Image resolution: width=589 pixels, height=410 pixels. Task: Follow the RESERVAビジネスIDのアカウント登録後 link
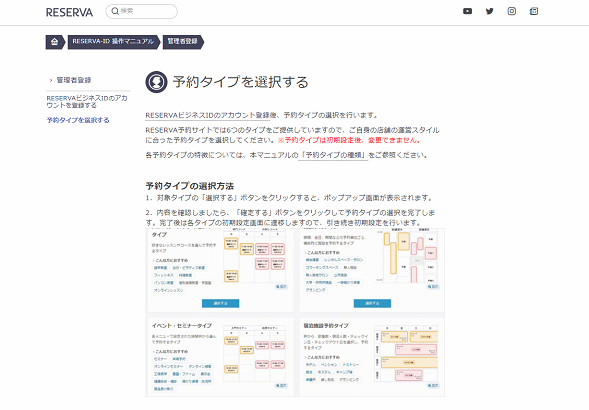coord(207,115)
